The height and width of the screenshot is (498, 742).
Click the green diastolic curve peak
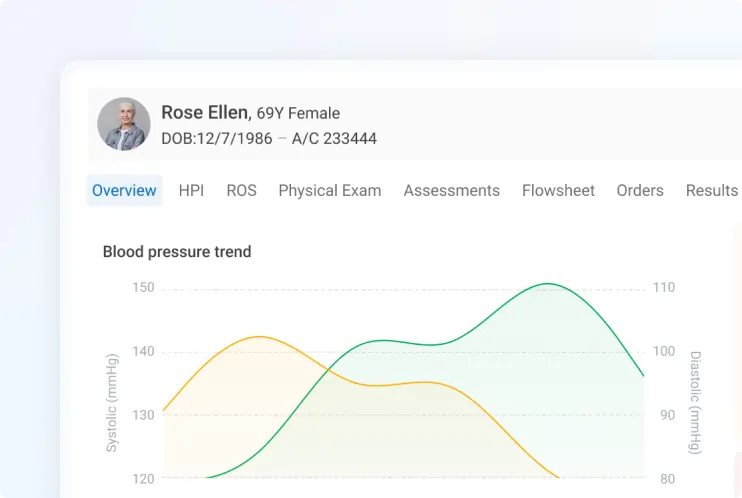coord(548,284)
